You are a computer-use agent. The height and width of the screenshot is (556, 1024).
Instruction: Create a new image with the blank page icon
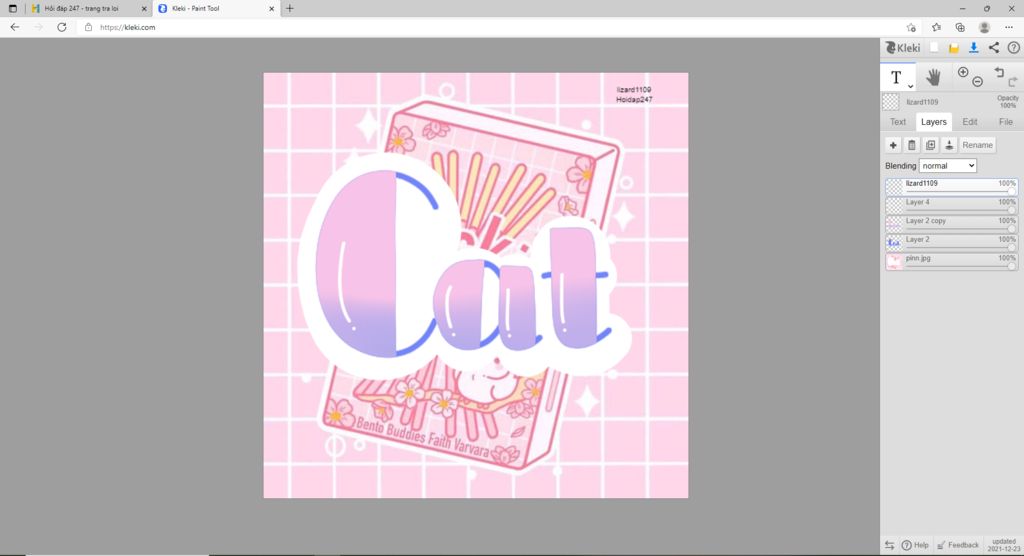tap(935, 48)
